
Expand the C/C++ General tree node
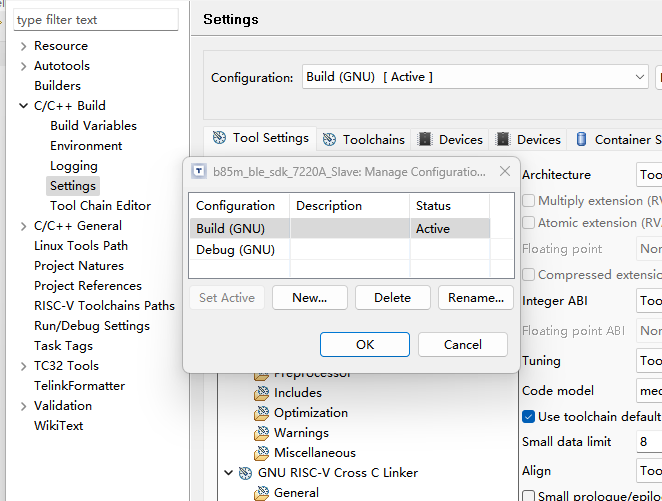click(24, 226)
